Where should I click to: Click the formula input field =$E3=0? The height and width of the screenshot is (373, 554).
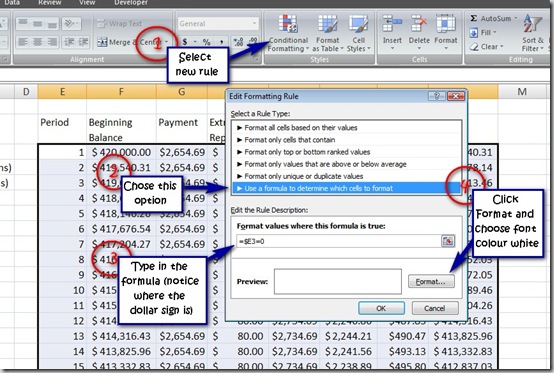point(338,241)
